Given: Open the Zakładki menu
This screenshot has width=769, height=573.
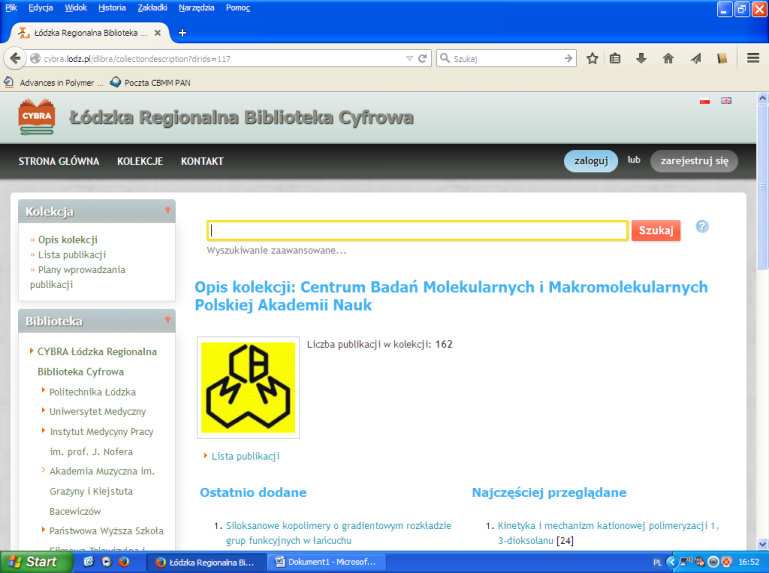Looking at the screenshot, I should 152,7.
